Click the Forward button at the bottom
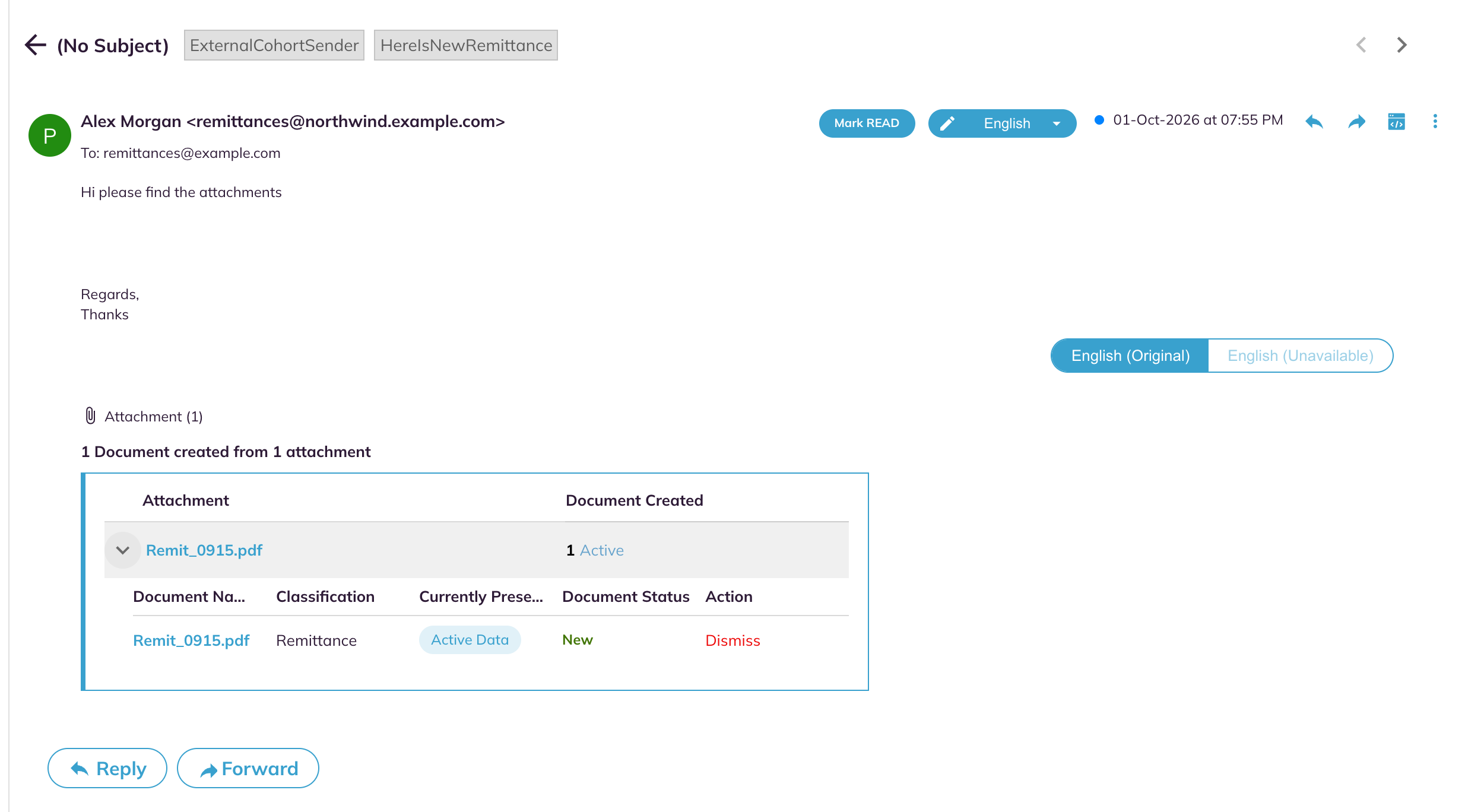 tap(248, 768)
